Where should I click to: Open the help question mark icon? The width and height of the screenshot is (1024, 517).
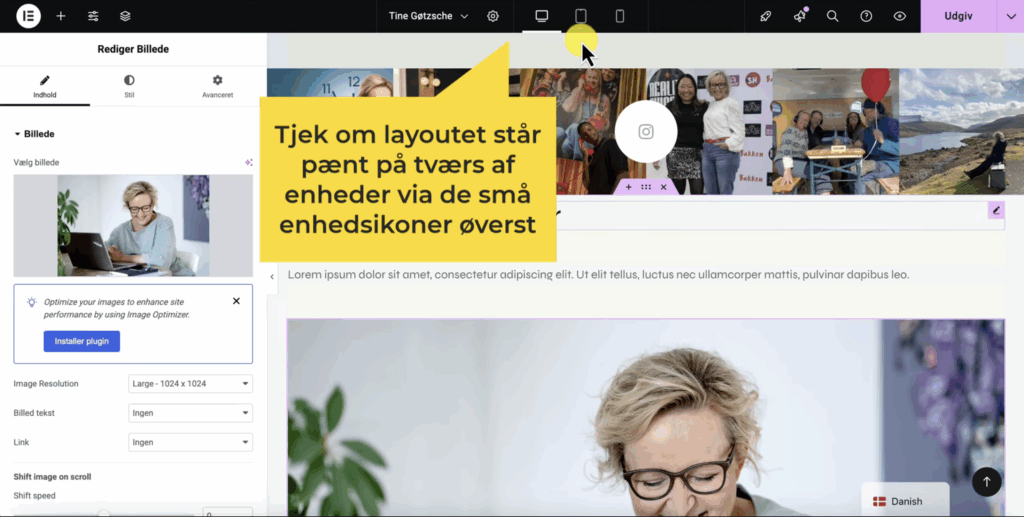click(x=866, y=16)
